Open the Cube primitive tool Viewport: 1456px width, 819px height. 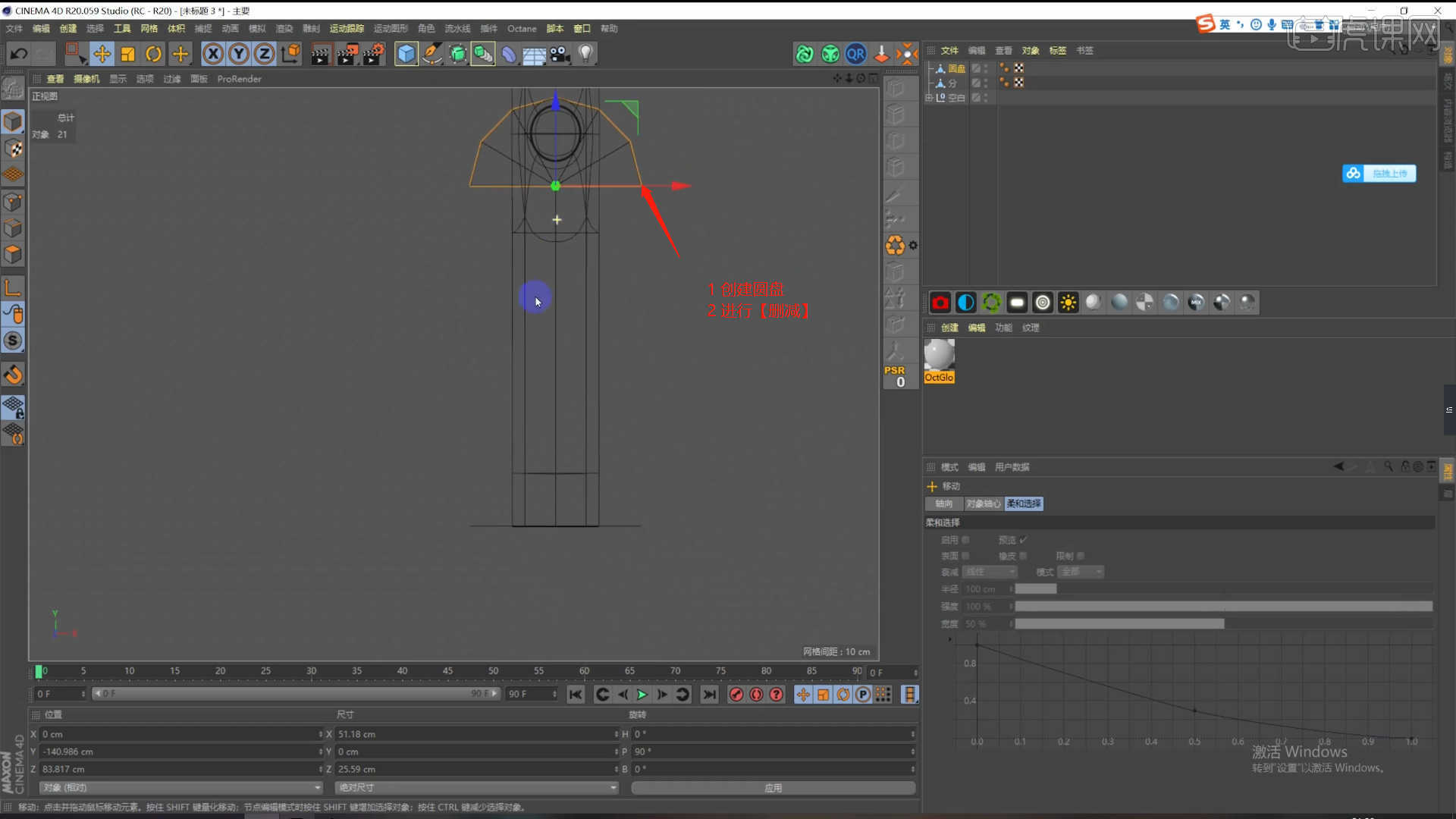(x=406, y=54)
